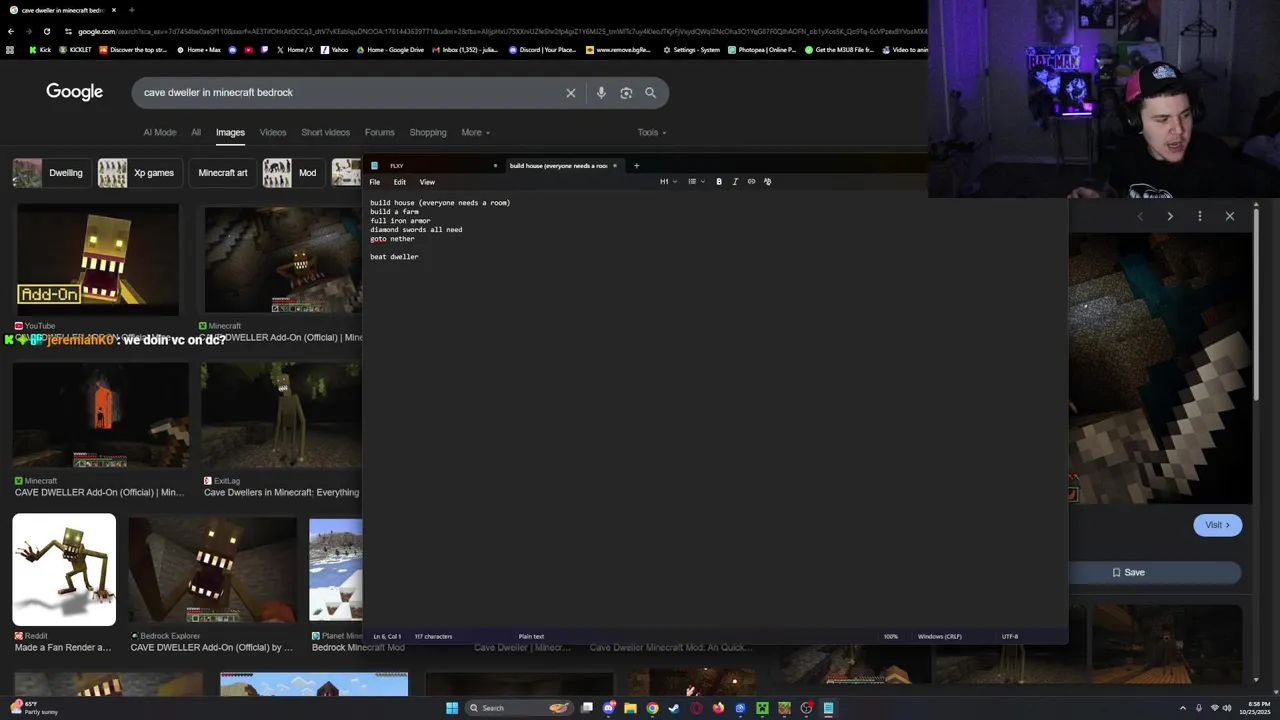The height and width of the screenshot is (720, 1280).
Task: Open the Chrome apps grid in the bookmarks bar
Action: coord(10,50)
